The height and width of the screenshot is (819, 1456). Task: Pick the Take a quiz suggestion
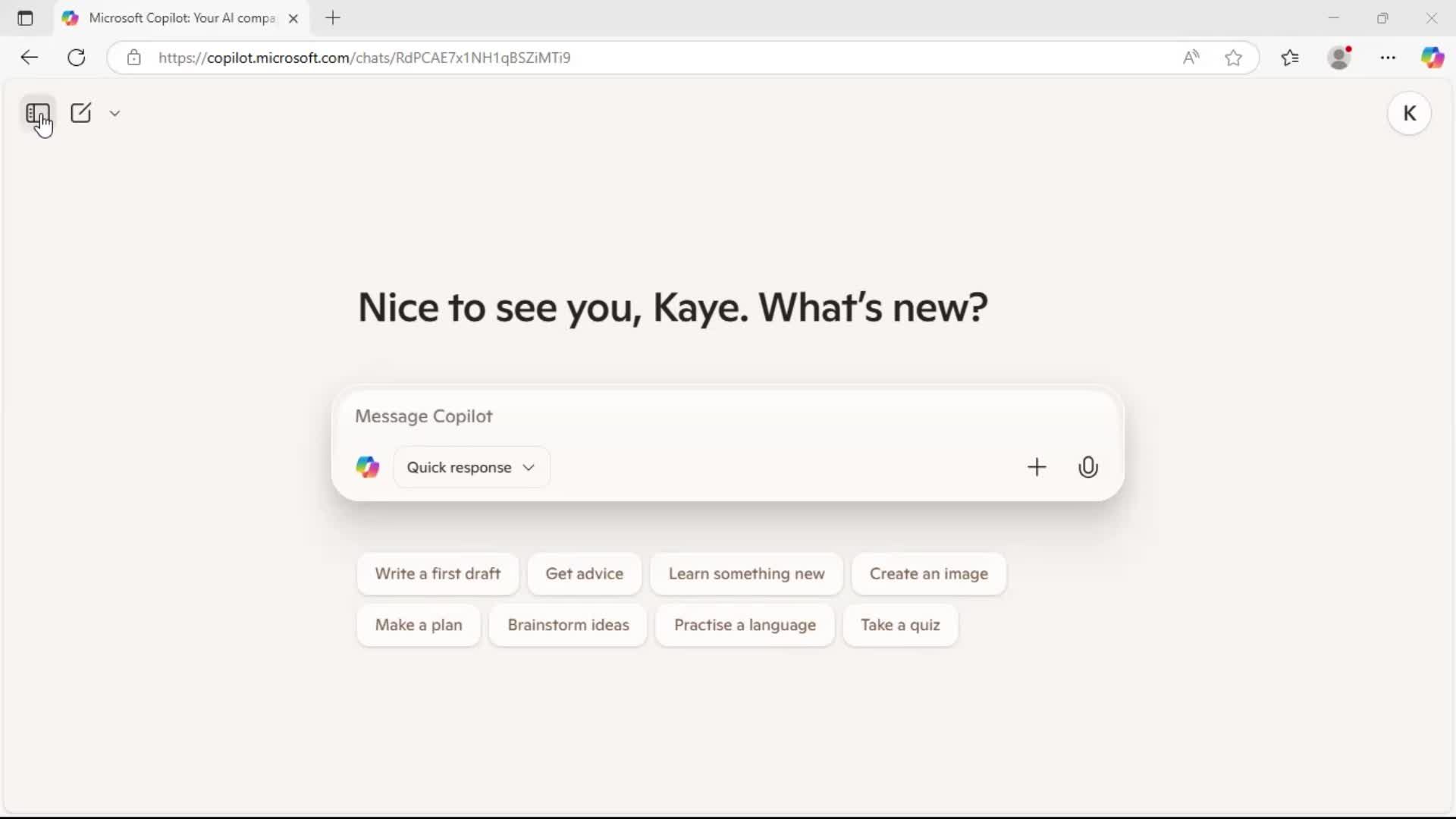click(x=900, y=625)
